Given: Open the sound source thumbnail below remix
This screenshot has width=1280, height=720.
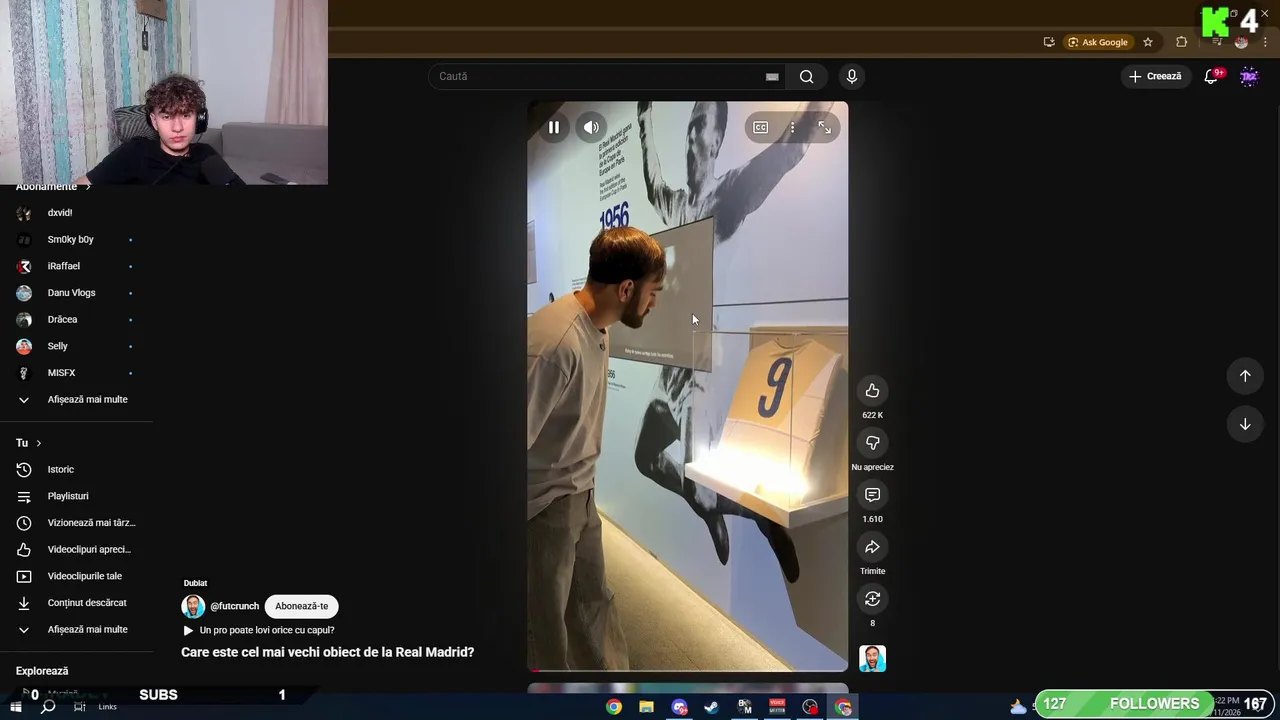Looking at the screenshot, I should pyautogui.click(x=872, y=658).
